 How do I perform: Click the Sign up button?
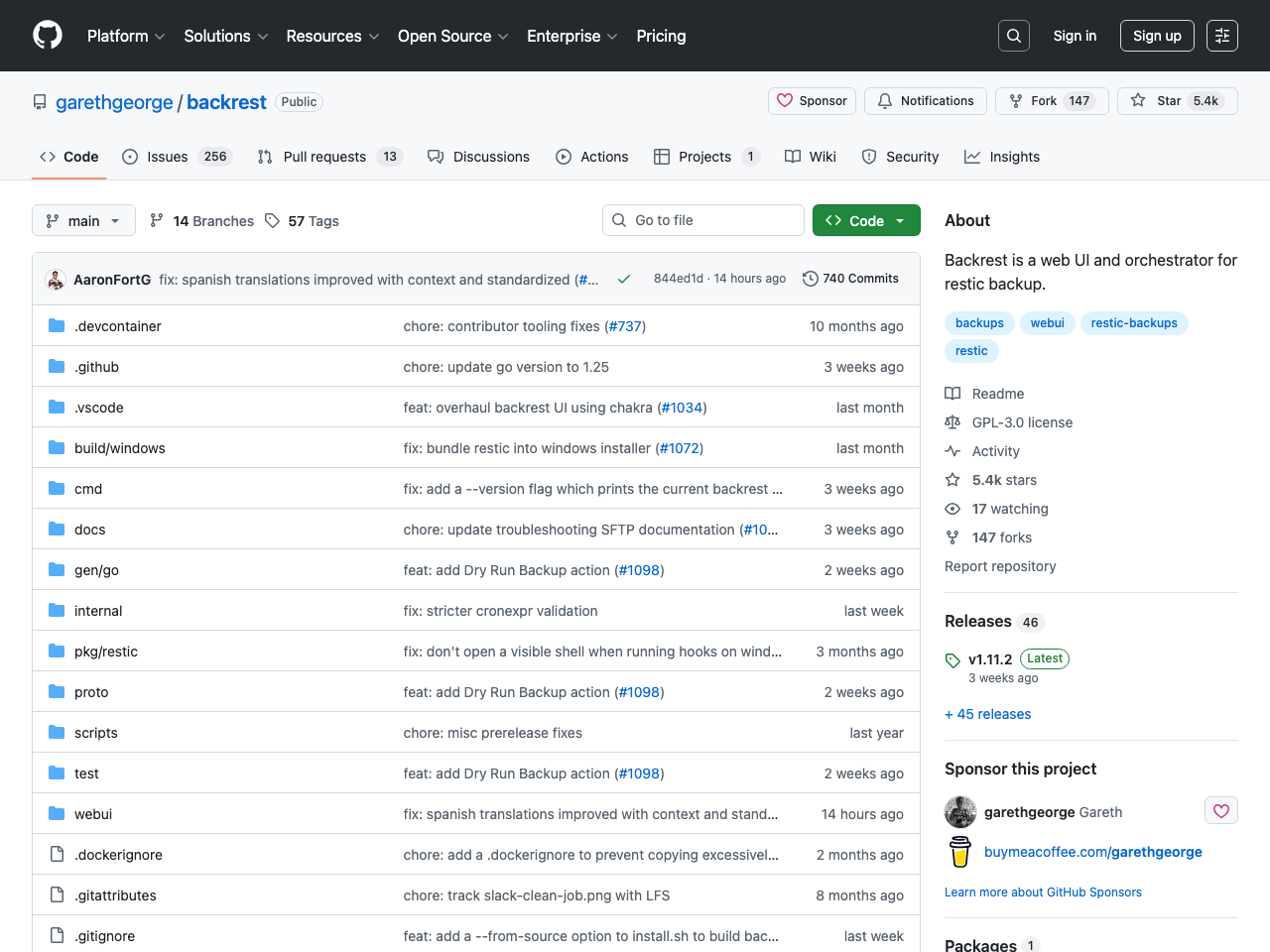(x=1156, y=36)
